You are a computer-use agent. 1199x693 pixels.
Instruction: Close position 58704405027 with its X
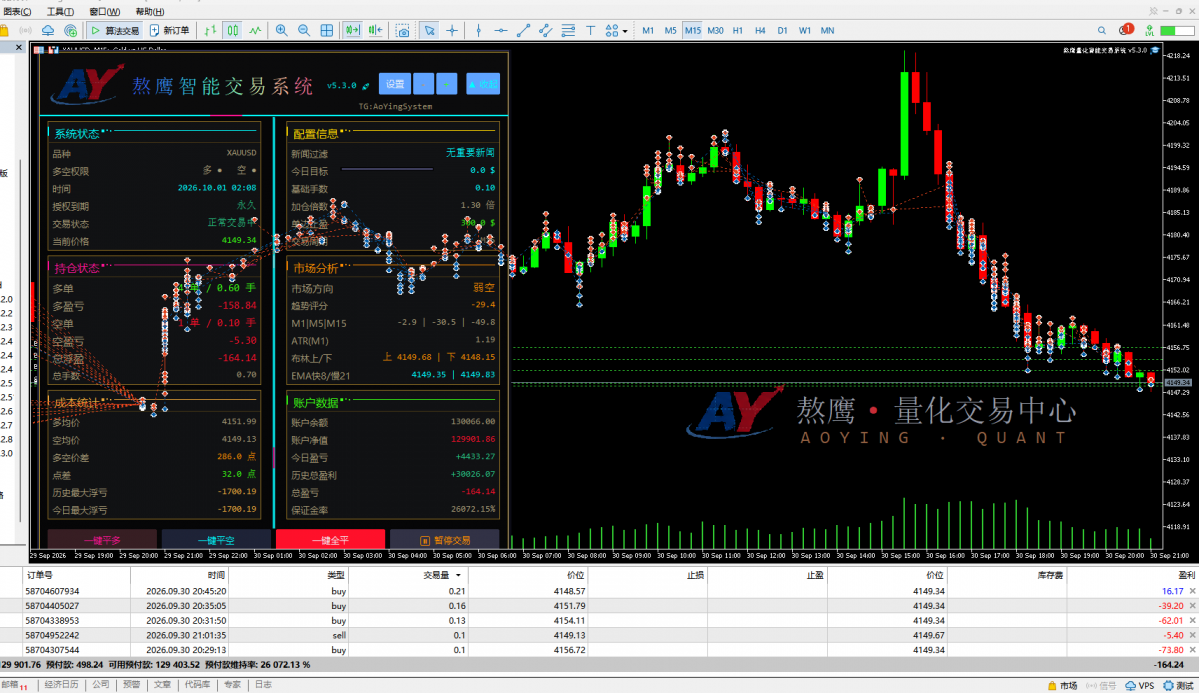pyautogui.click(x=1192, y=606)
